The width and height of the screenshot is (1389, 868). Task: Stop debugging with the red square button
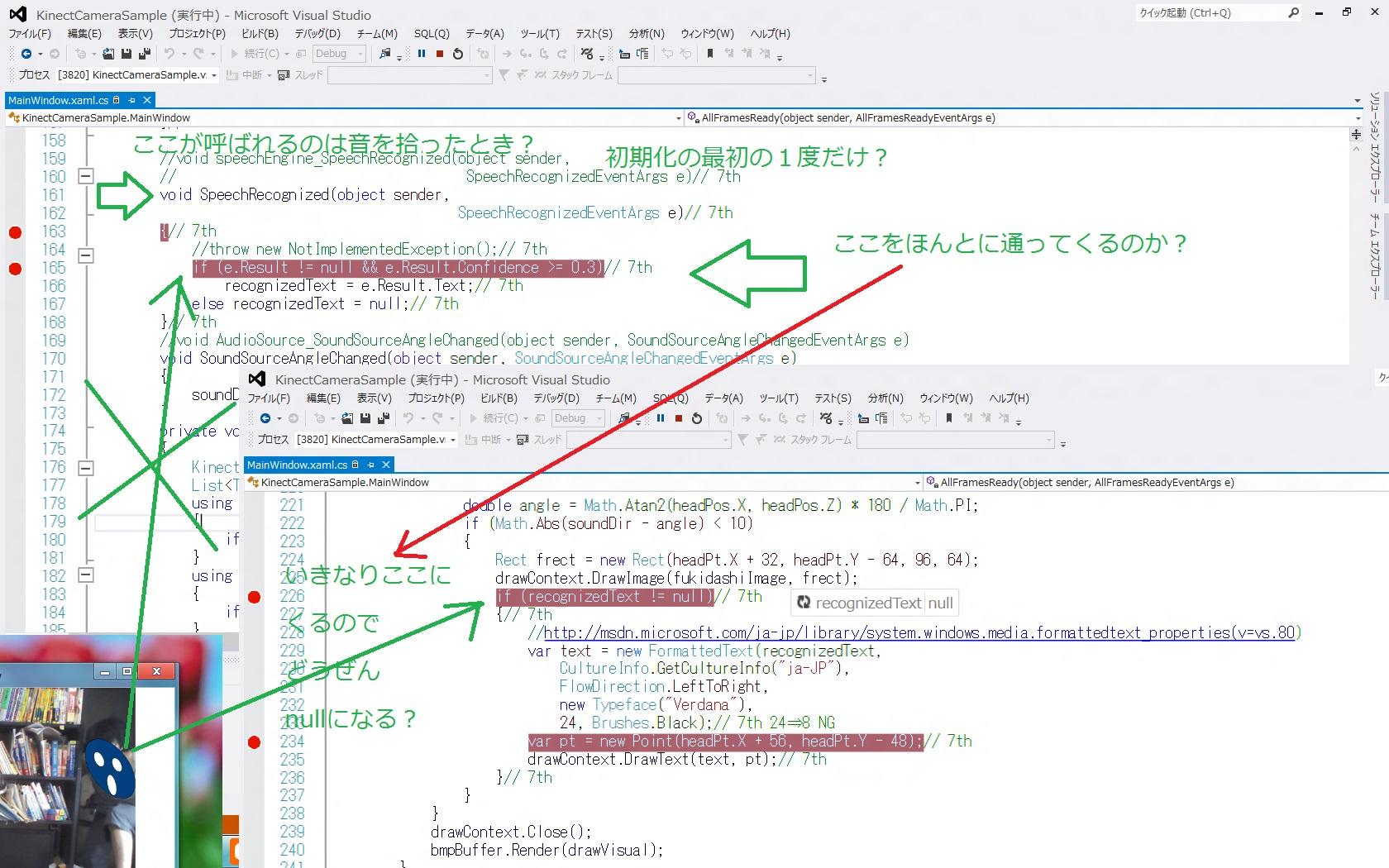pos(439,54)
